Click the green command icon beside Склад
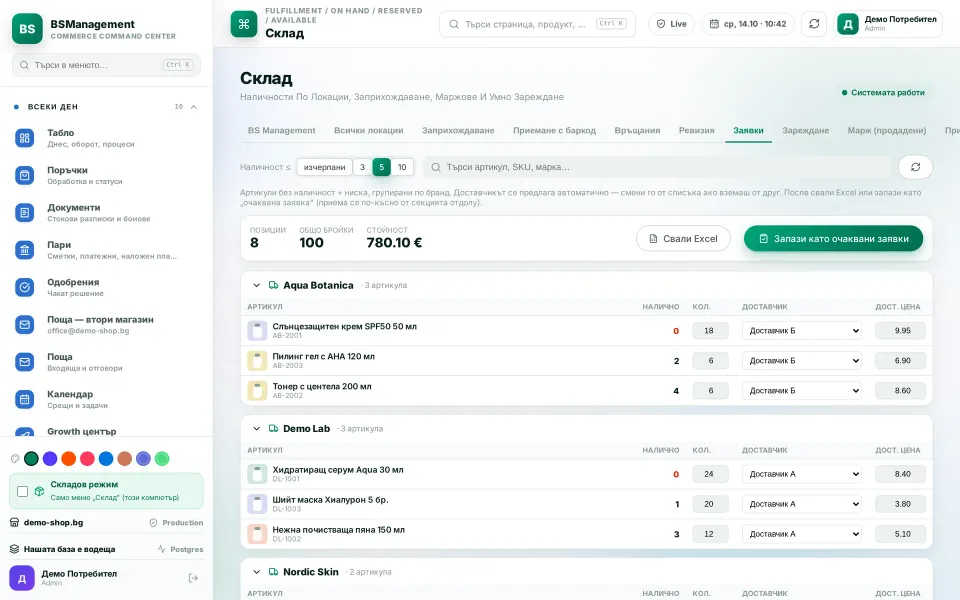 (x=244, y=24)
